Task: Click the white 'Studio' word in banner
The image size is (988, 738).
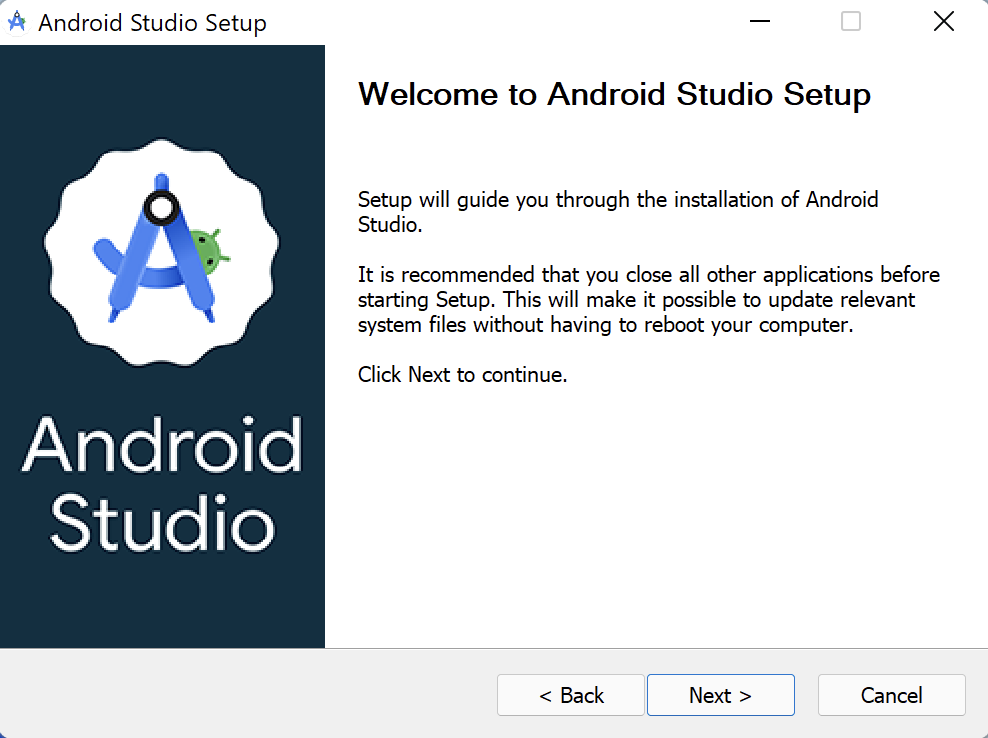Action: 162,520
